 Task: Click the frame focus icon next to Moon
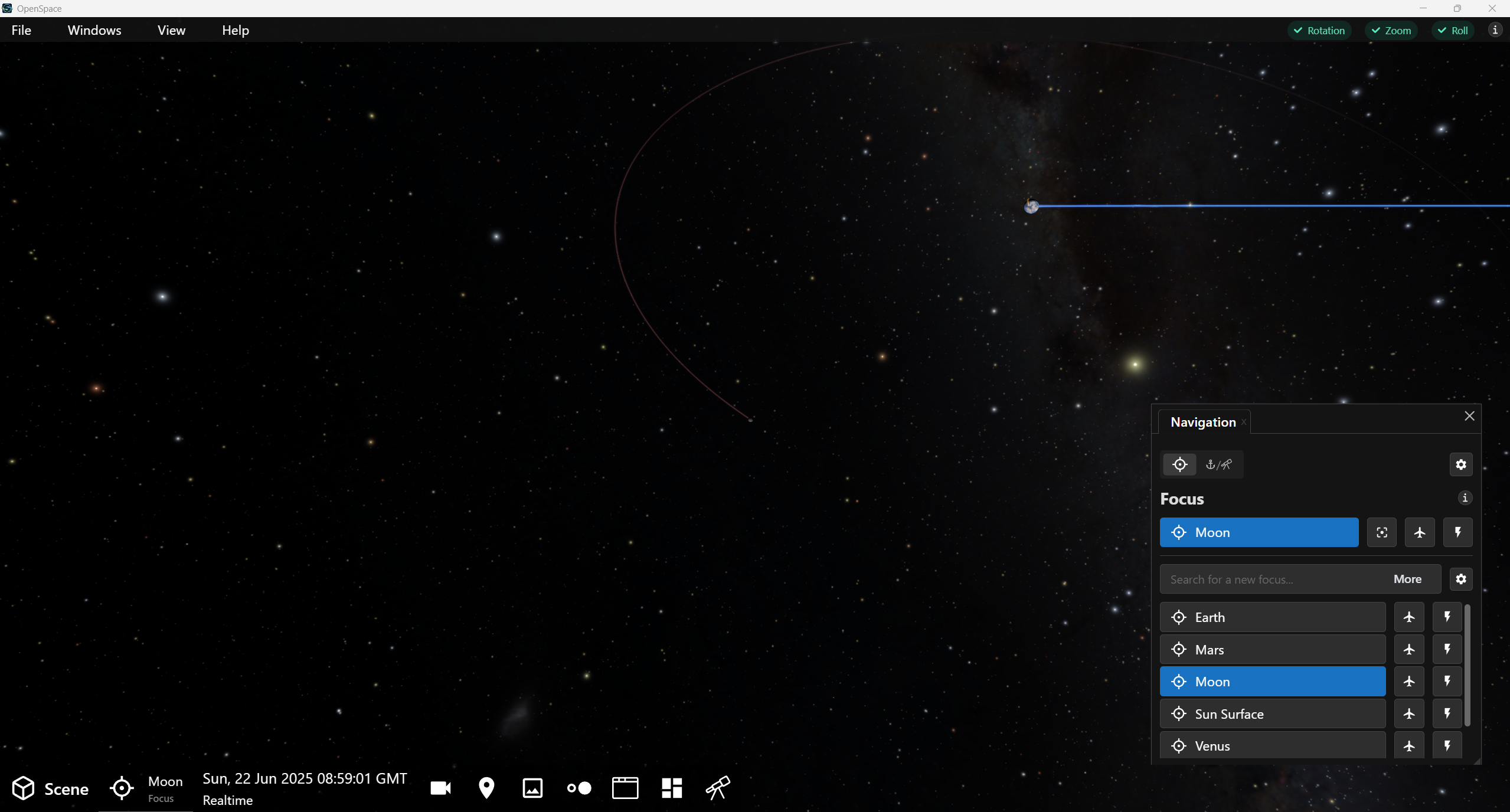click(x=1382, y=533)
